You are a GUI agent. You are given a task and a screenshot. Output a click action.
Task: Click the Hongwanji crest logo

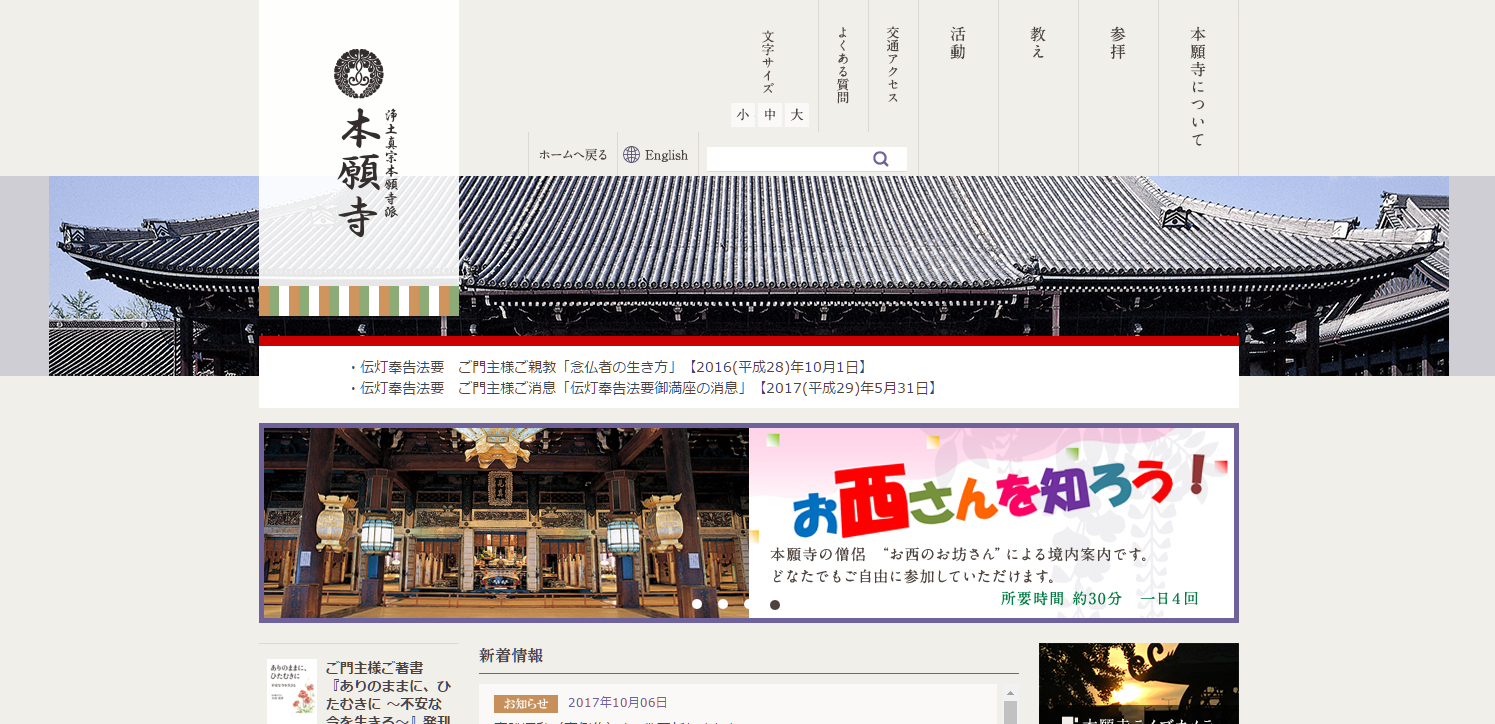click(x=358, y=74)
